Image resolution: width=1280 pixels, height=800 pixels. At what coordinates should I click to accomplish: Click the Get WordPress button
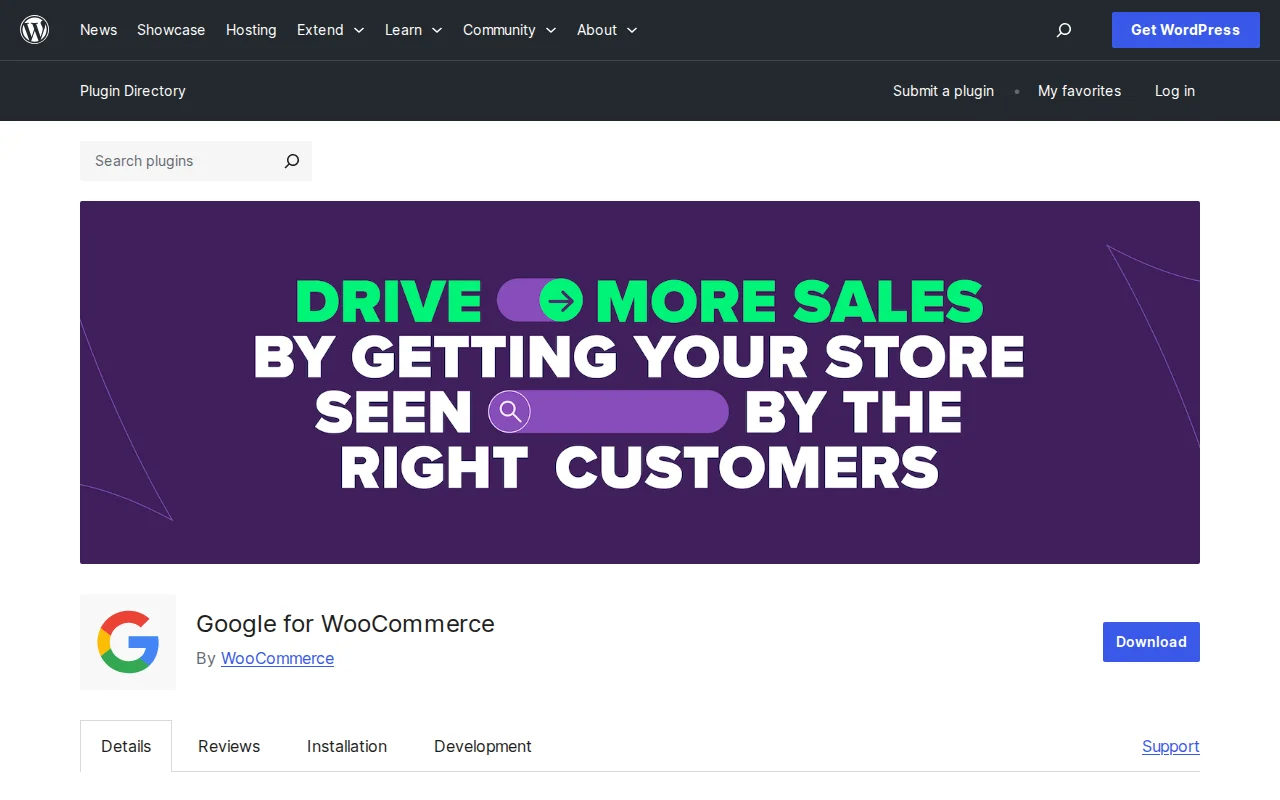[1185, 30]
